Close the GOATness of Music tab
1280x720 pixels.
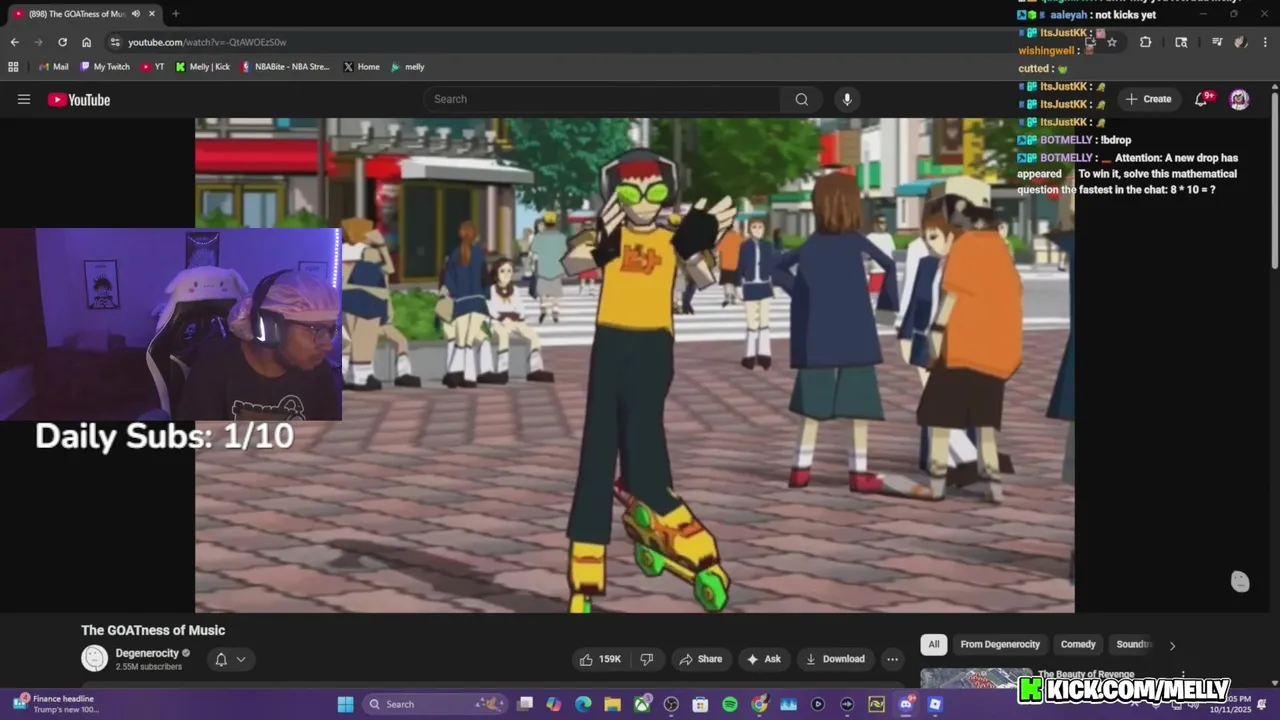click(152, 14)
